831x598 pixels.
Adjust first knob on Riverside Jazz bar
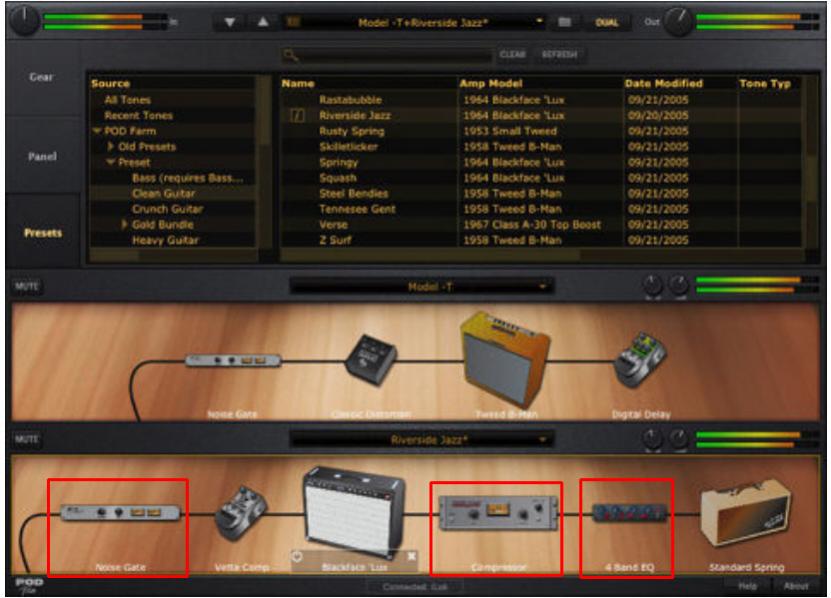pos(653,439)
